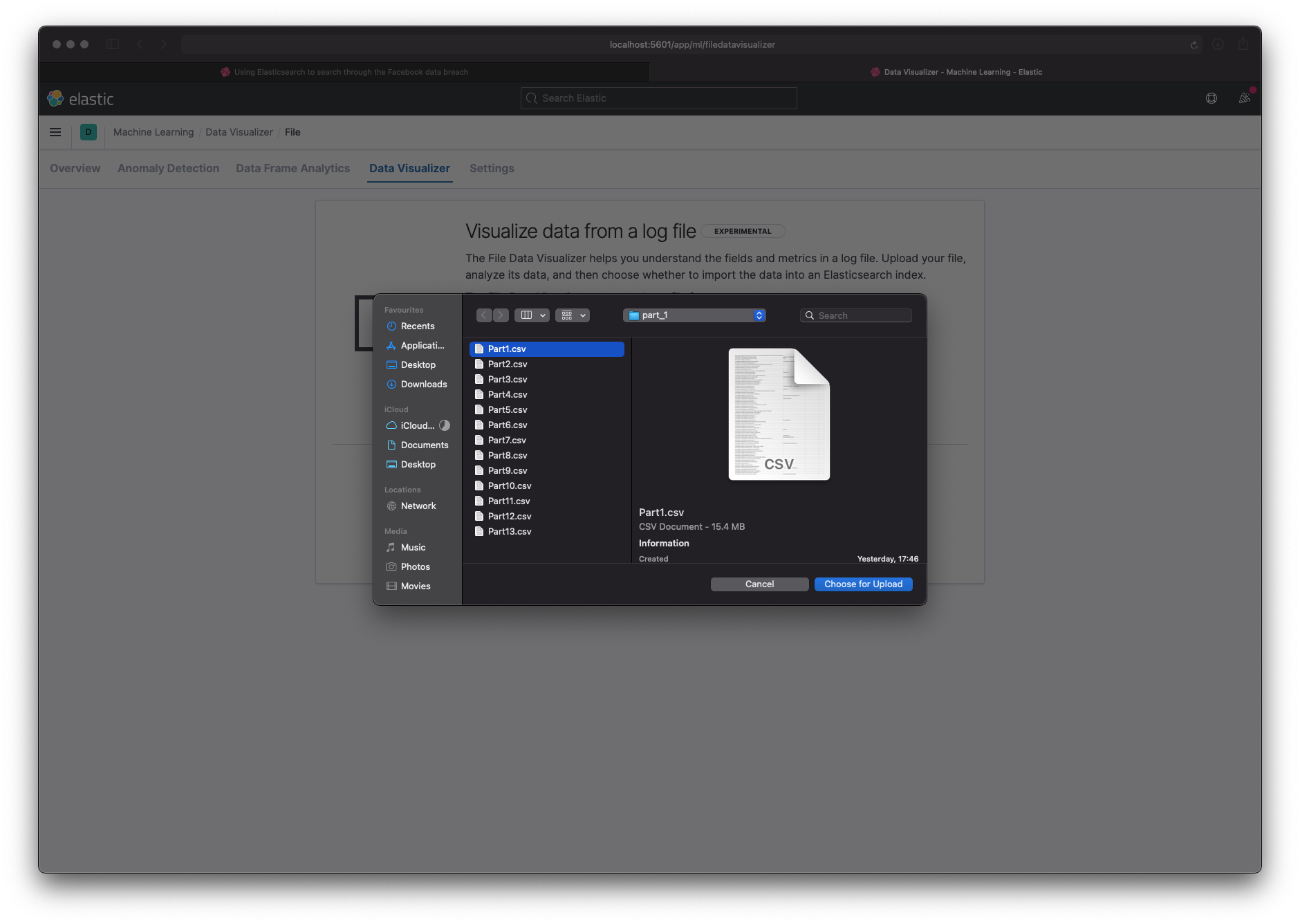
Task: Click the Elastic logo icon
Action: click(55, 98)
